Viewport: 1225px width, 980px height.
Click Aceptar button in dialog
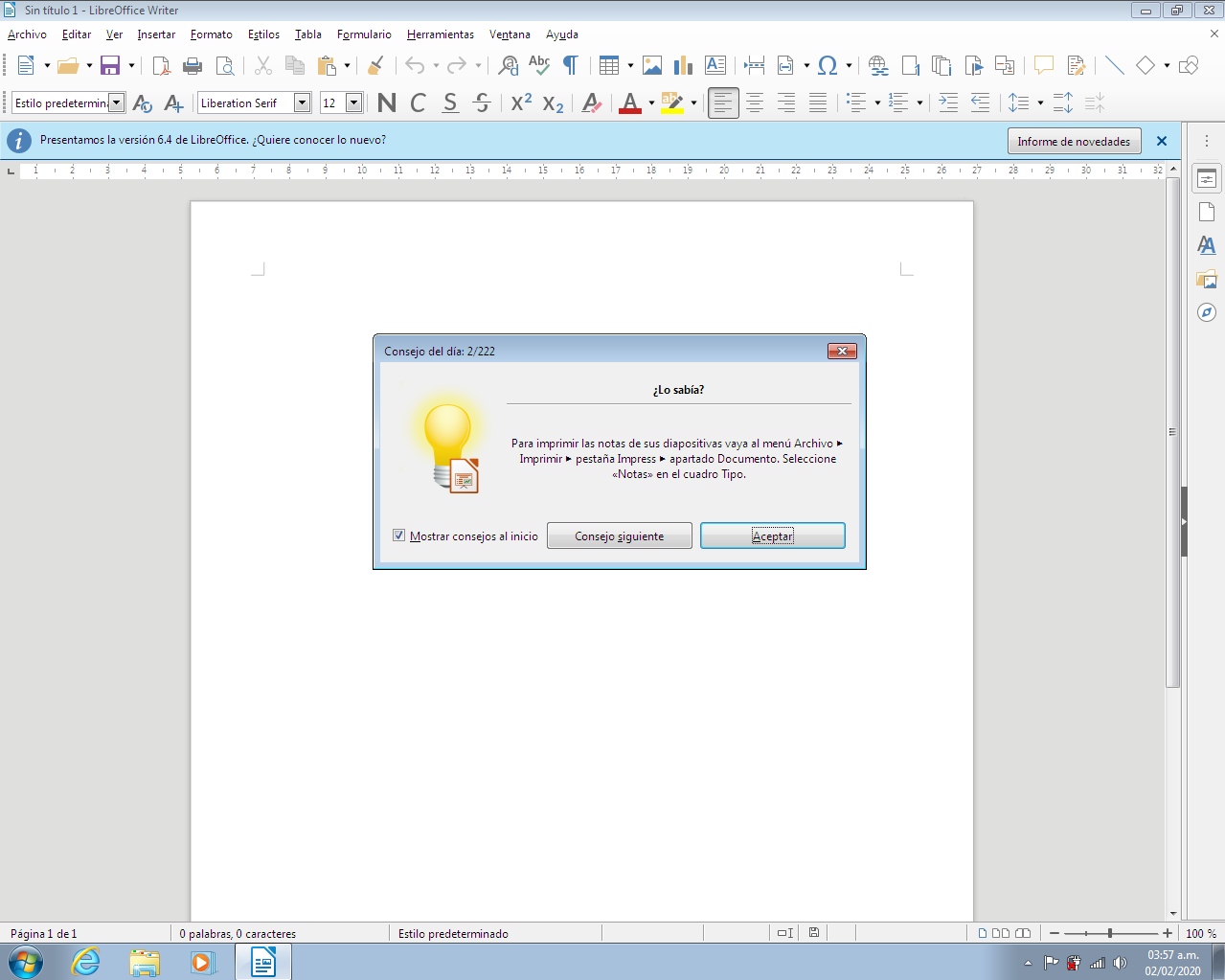[x=773, y=536]
